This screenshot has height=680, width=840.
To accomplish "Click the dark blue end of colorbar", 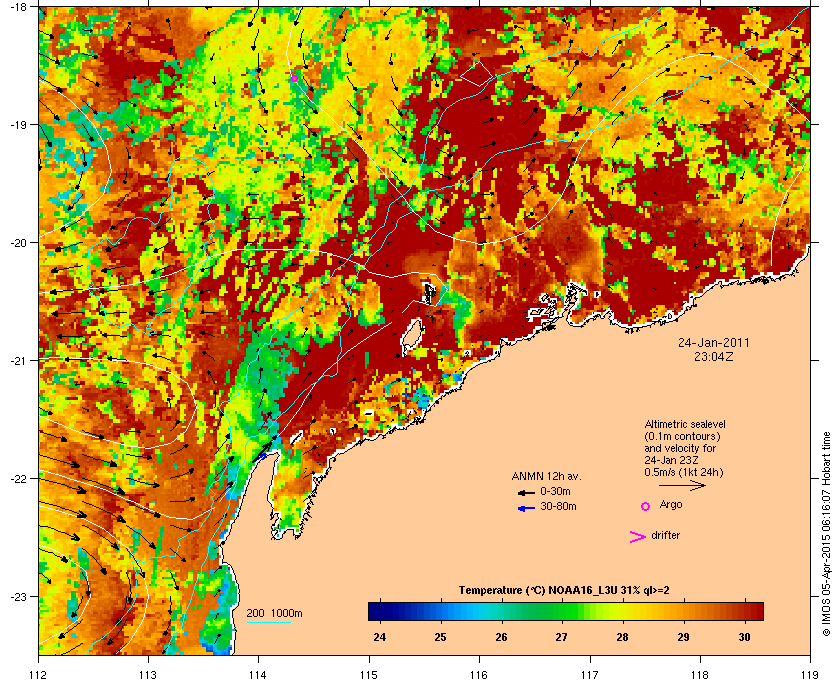I will pyautogui.click(x=375, y=611).
